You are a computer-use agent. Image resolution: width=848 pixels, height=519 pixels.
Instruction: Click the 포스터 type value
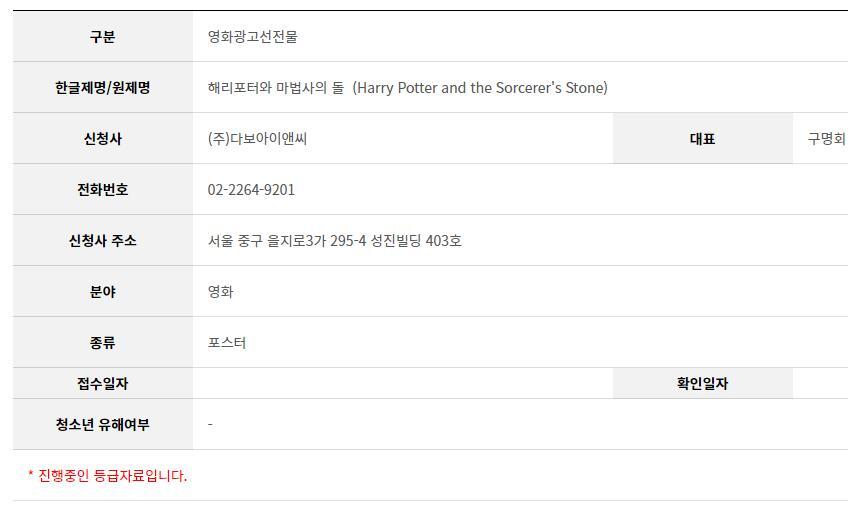227,343
